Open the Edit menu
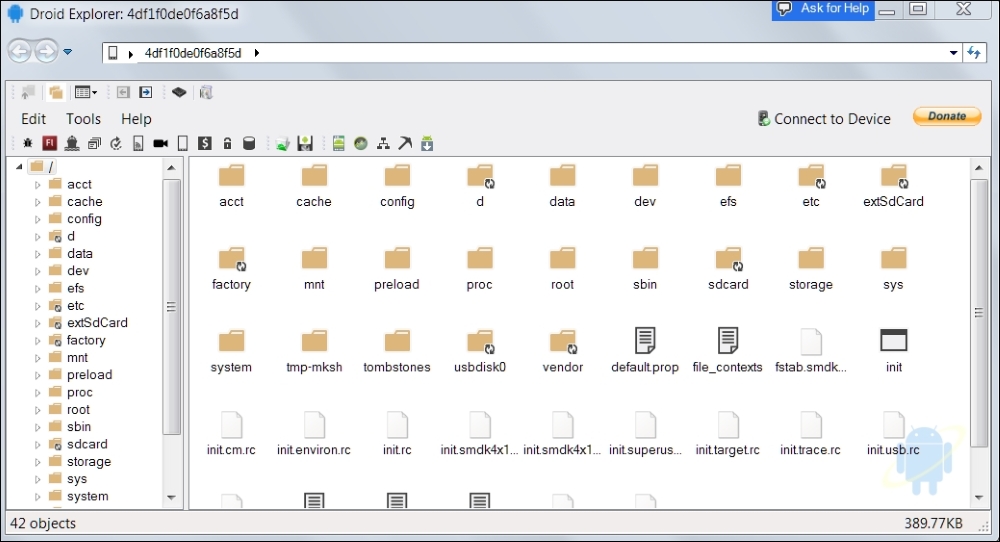Viewport: 1000px width, 542px height. click(x=33, y=119)
